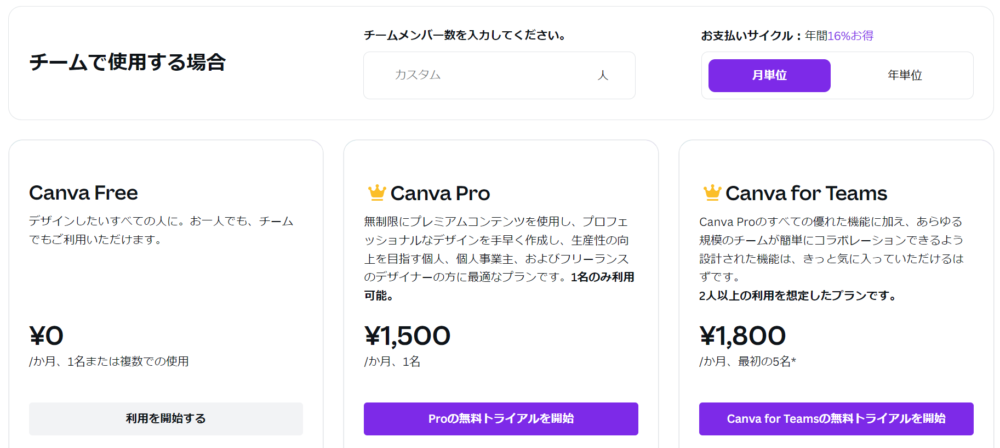Click the チームメンバー数を入力してください label

pos(464,35)
